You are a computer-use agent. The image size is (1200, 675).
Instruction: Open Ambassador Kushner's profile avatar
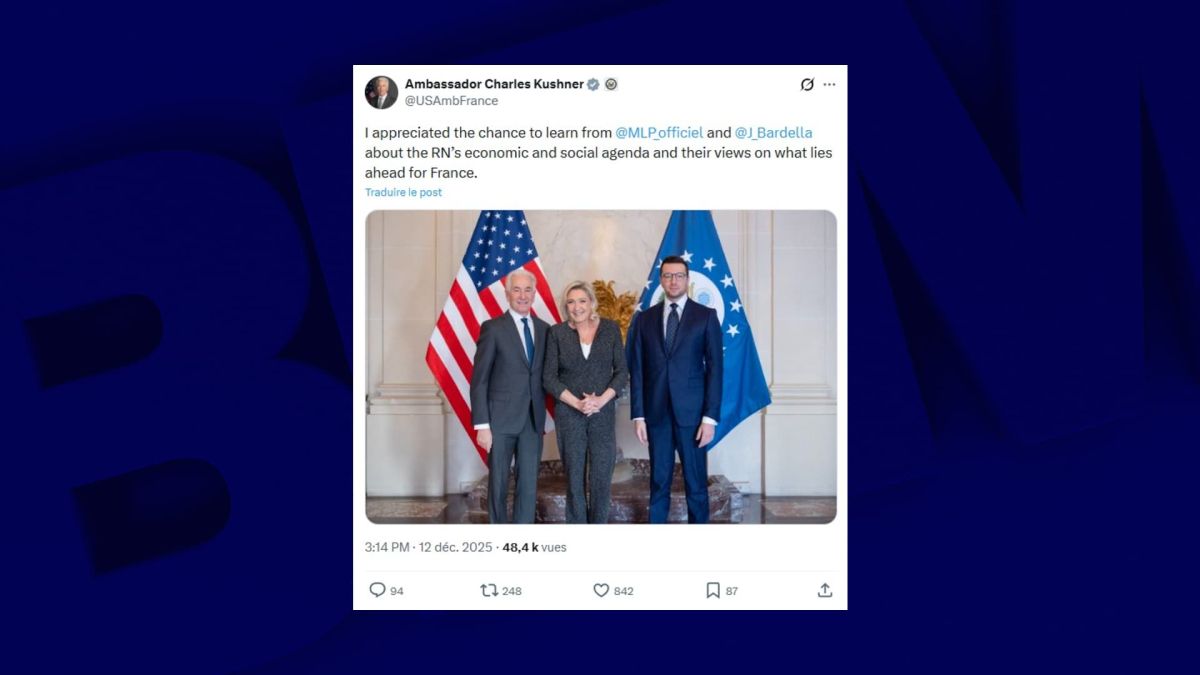(381, 92)
